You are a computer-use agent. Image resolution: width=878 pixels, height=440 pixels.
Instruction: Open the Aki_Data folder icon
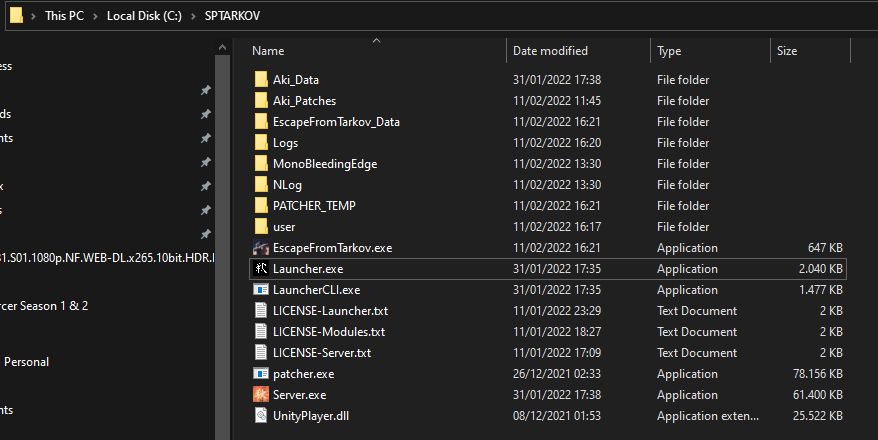click(261, 79)
